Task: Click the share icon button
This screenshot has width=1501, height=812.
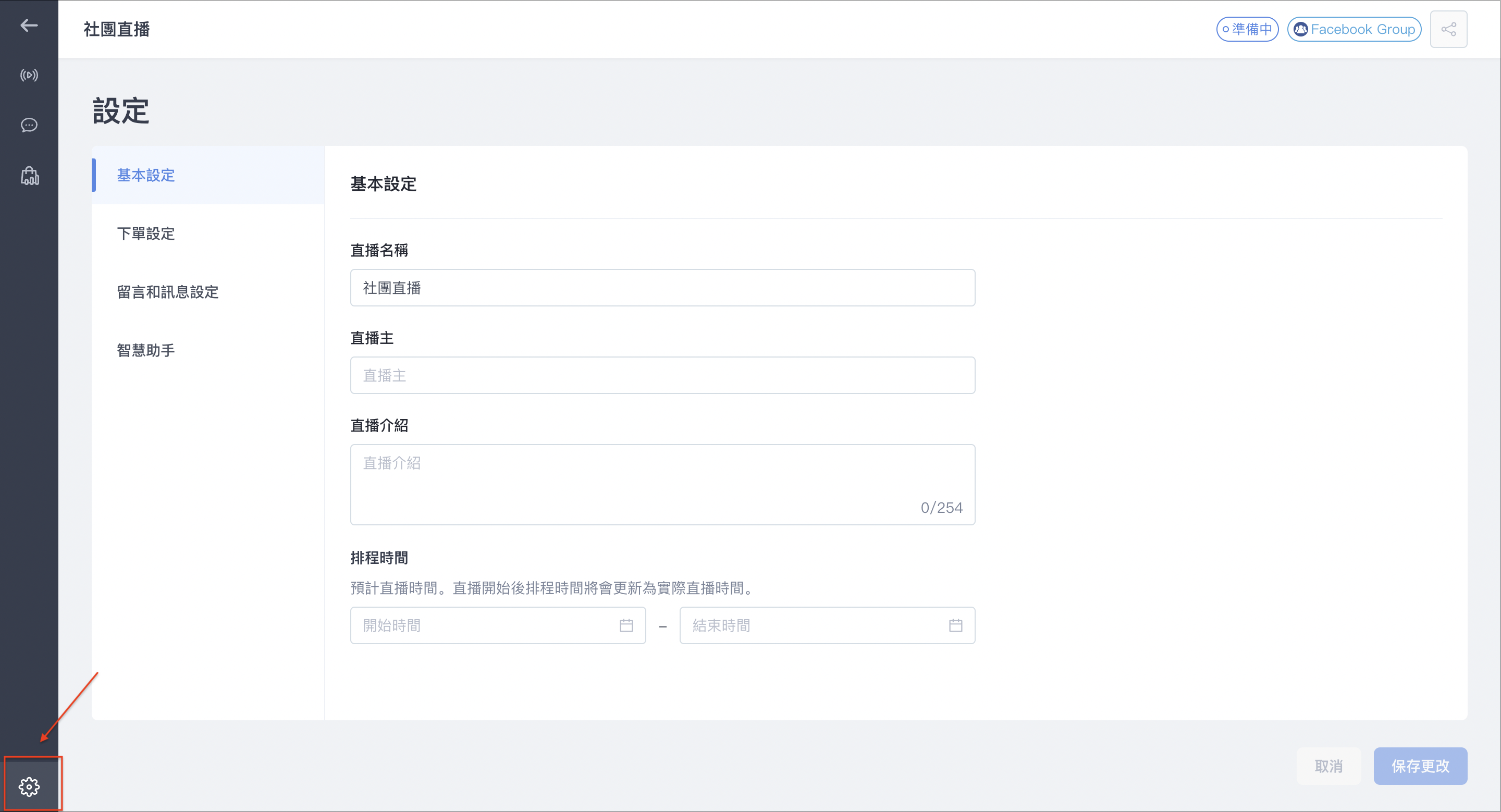Action: tap(1448, 29)
